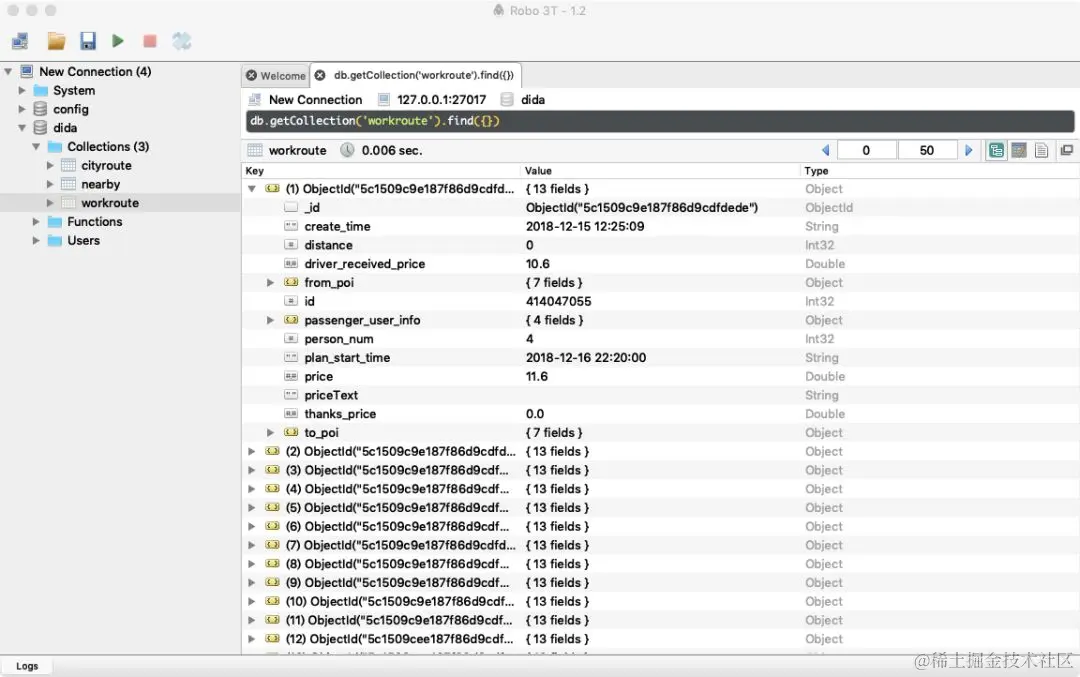1080x677 pixels.
Task: Expand the System folder
Action: (22, 90)
